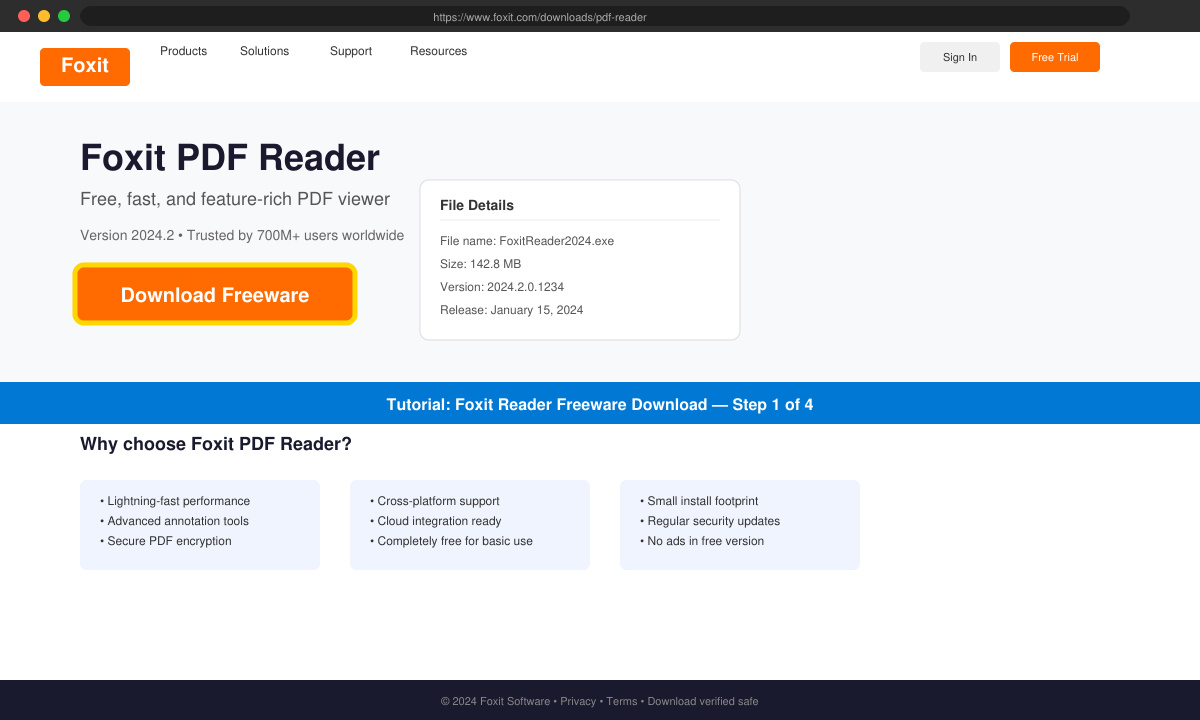Click the File Details heading
Viewport: 1200px width, 720px height.
tap(477, 205)
